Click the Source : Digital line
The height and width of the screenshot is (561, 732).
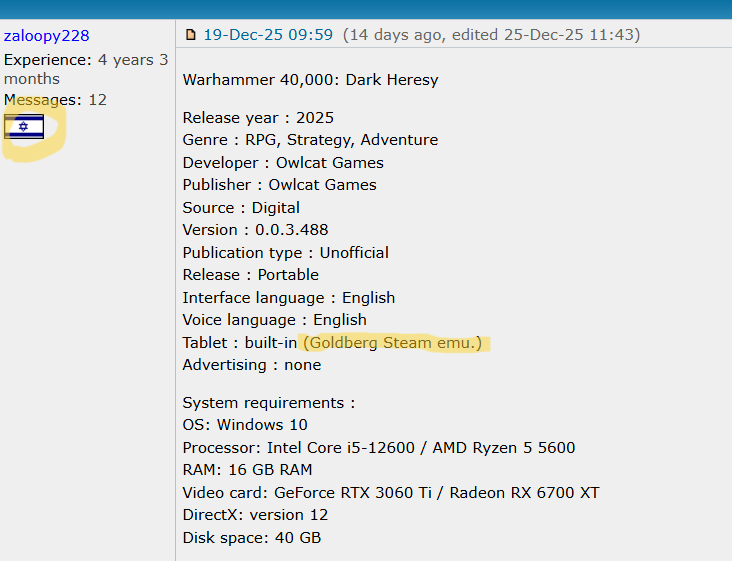[x=241, y=208]
